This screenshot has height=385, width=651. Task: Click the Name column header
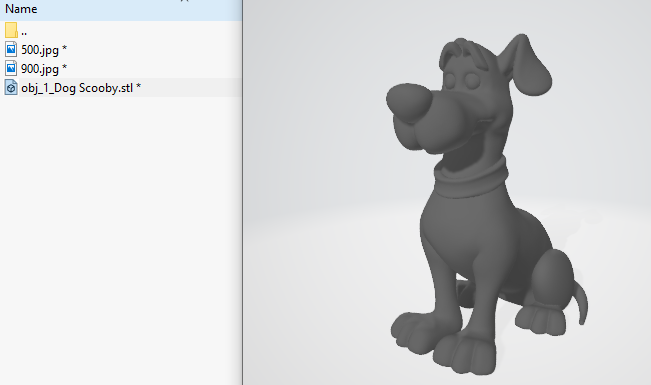[120, 9]
